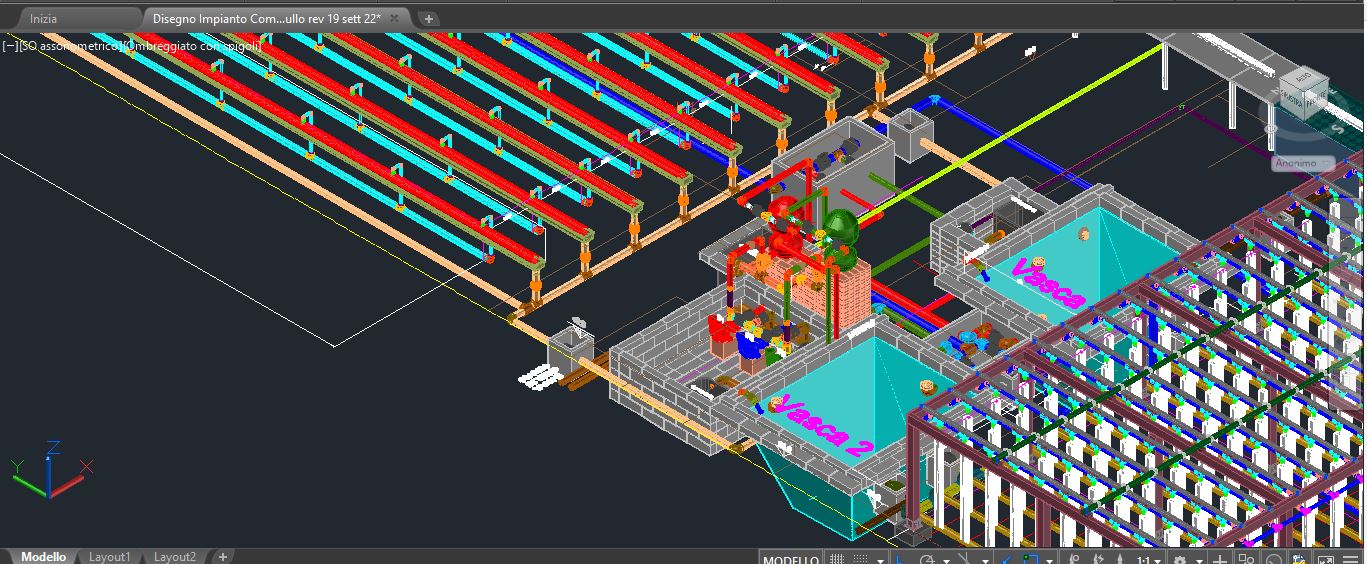Toggle ortho mode in status bar

pos(901,559)
